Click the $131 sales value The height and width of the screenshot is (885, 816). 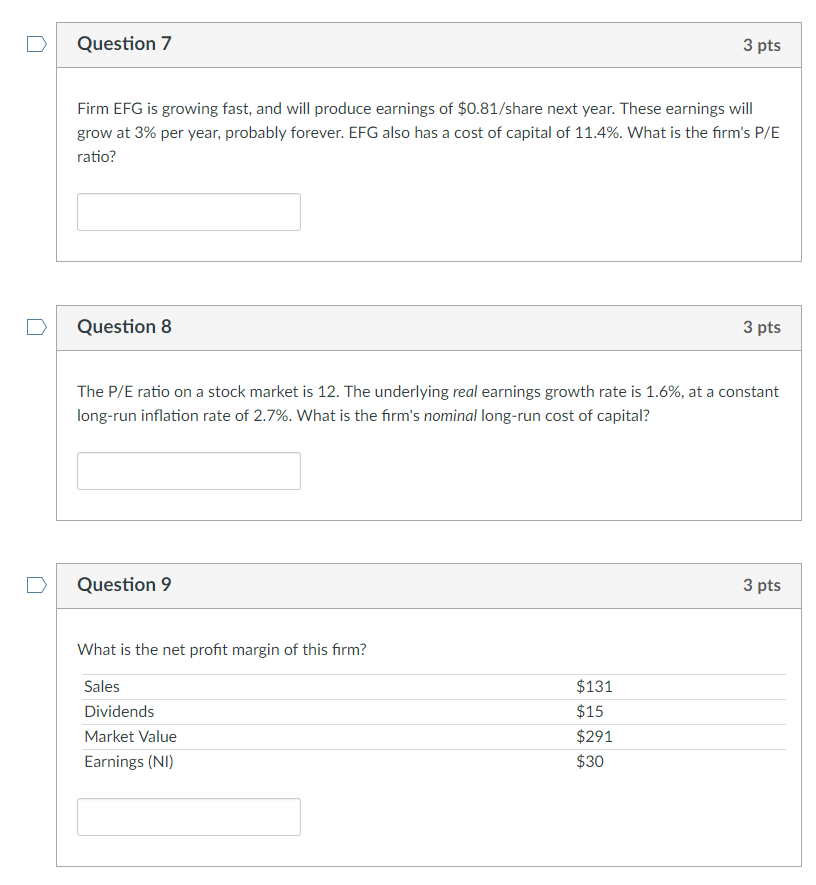coord(594,687)
